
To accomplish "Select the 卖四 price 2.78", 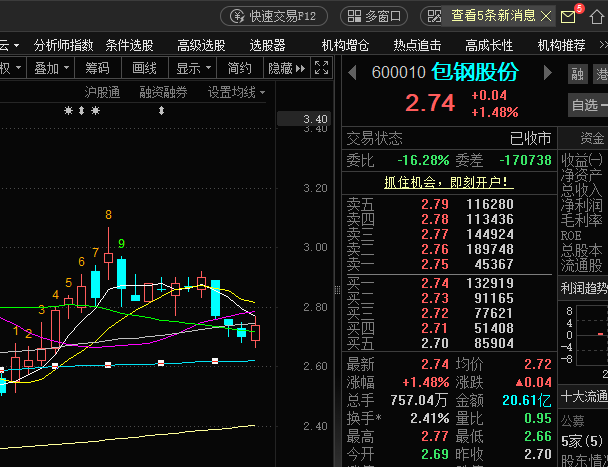I will (435, 219).
